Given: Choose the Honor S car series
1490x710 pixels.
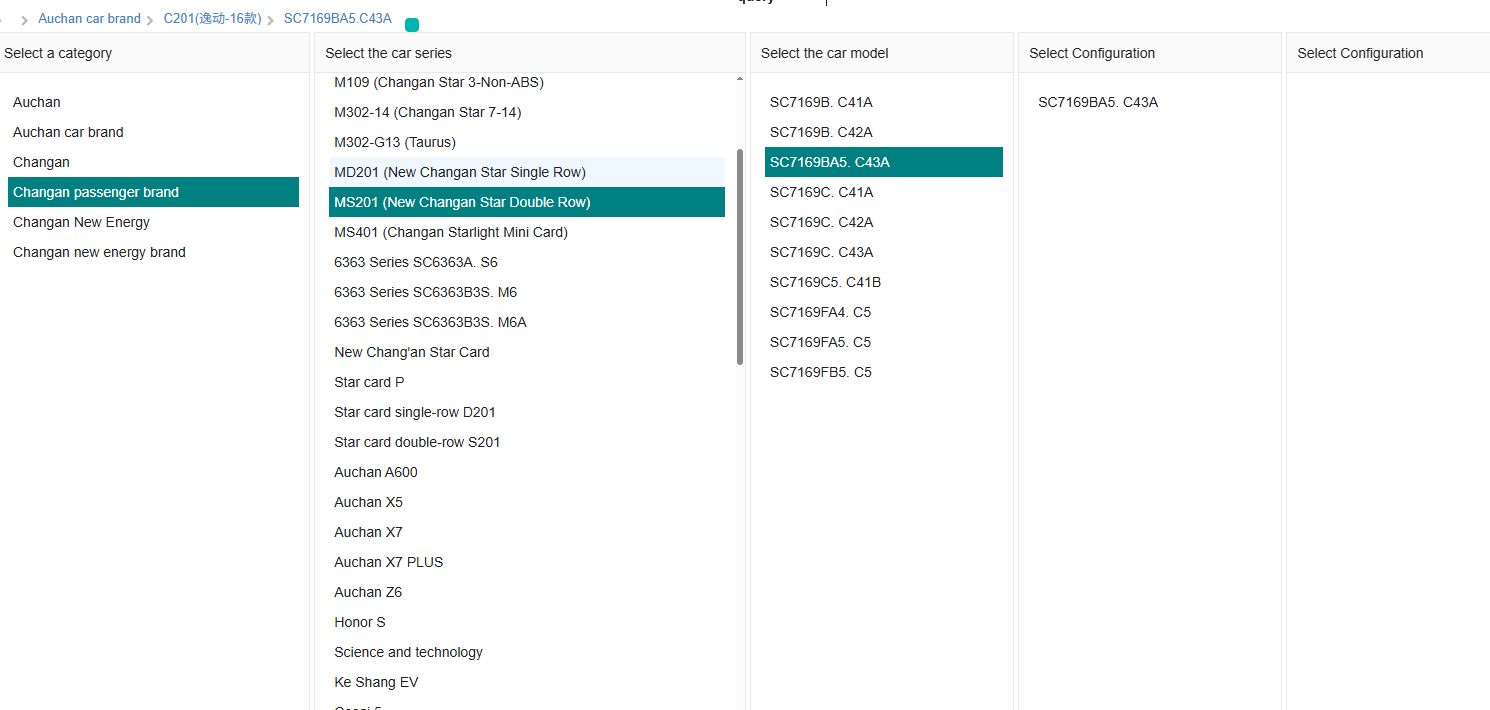Looking at the screenshot, I should pyautogui.click(x=360, y=622).
